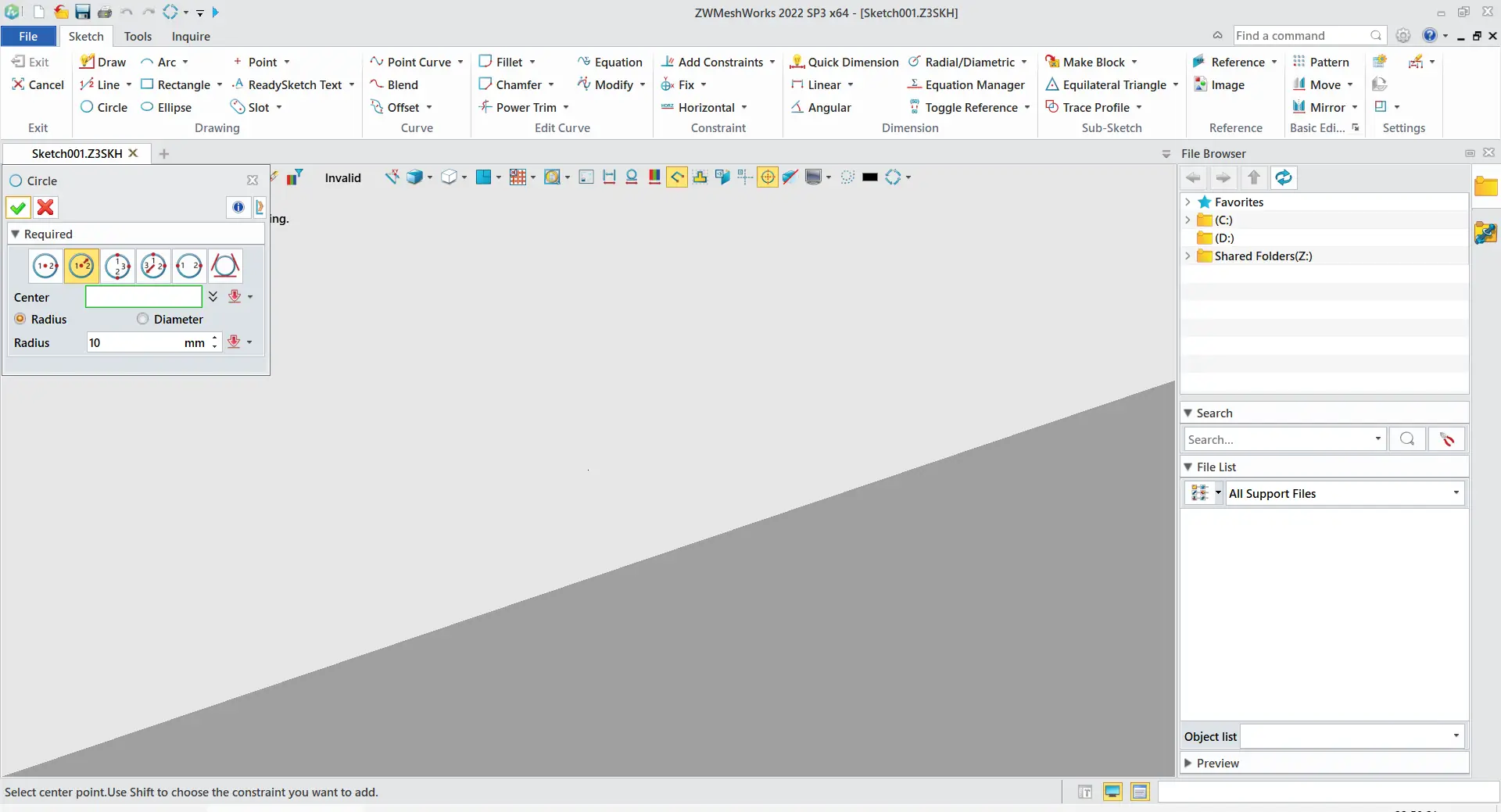Confirm the Circle command with green checkmark
The height and width of the screenshot is (812, 1501).
tap(18, 207)
